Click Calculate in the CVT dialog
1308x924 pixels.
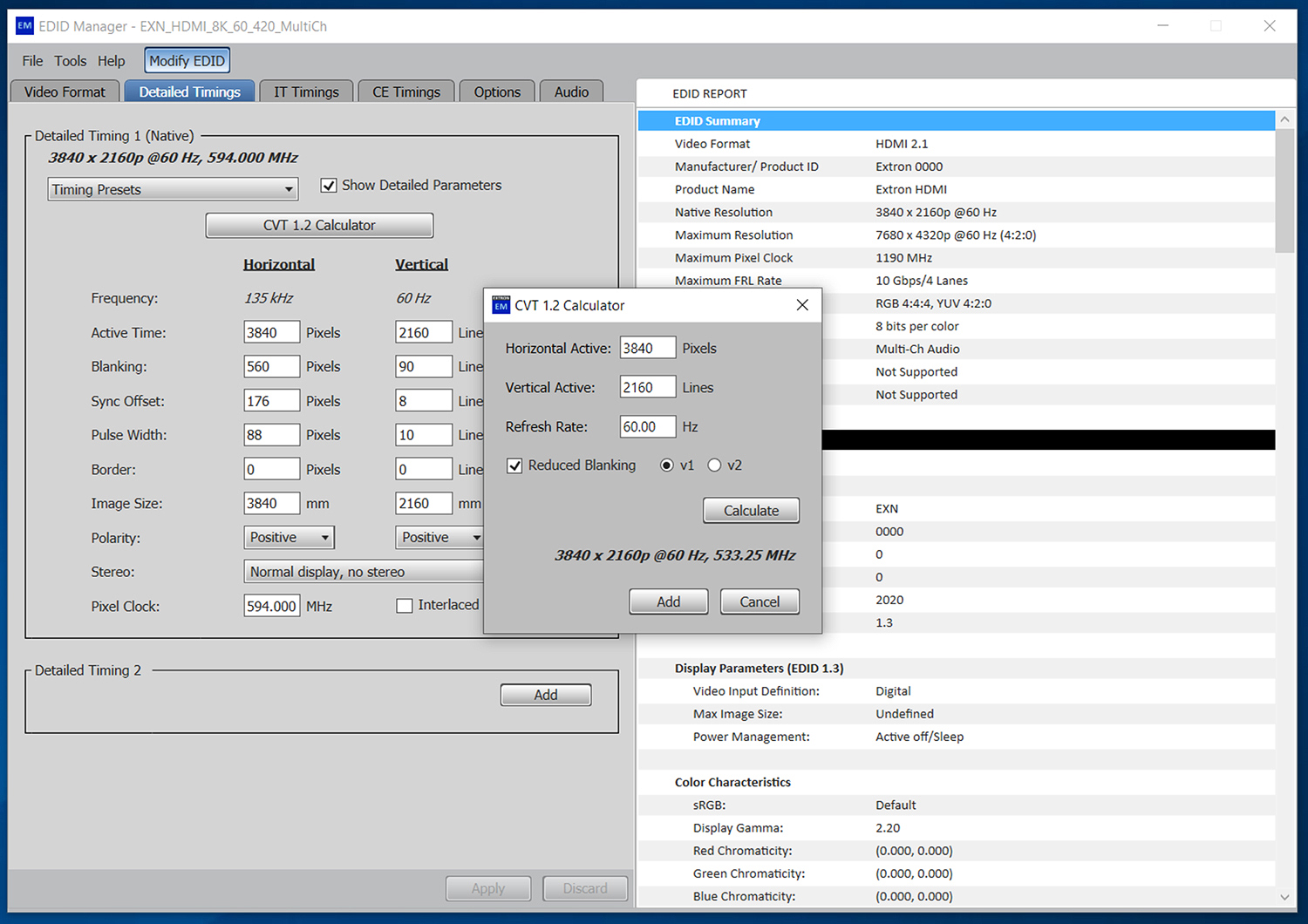(751, 511)
